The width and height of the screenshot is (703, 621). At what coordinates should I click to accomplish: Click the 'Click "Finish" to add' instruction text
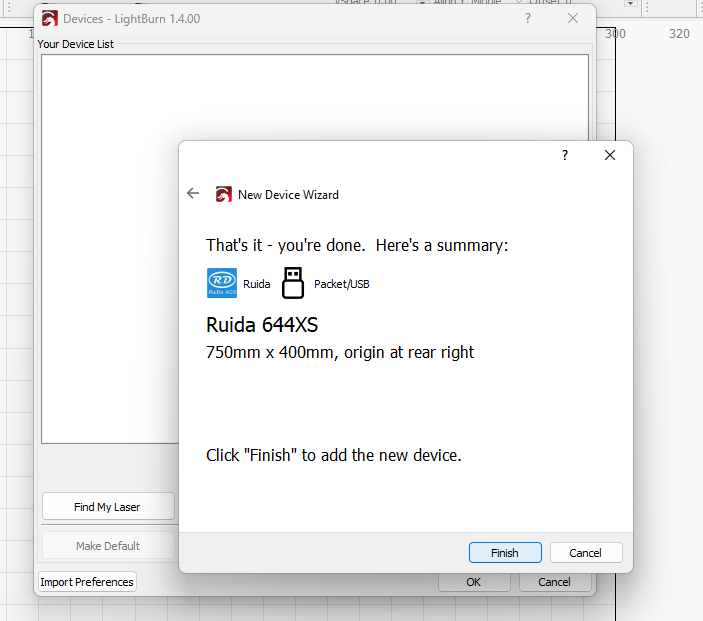point(334,455)
